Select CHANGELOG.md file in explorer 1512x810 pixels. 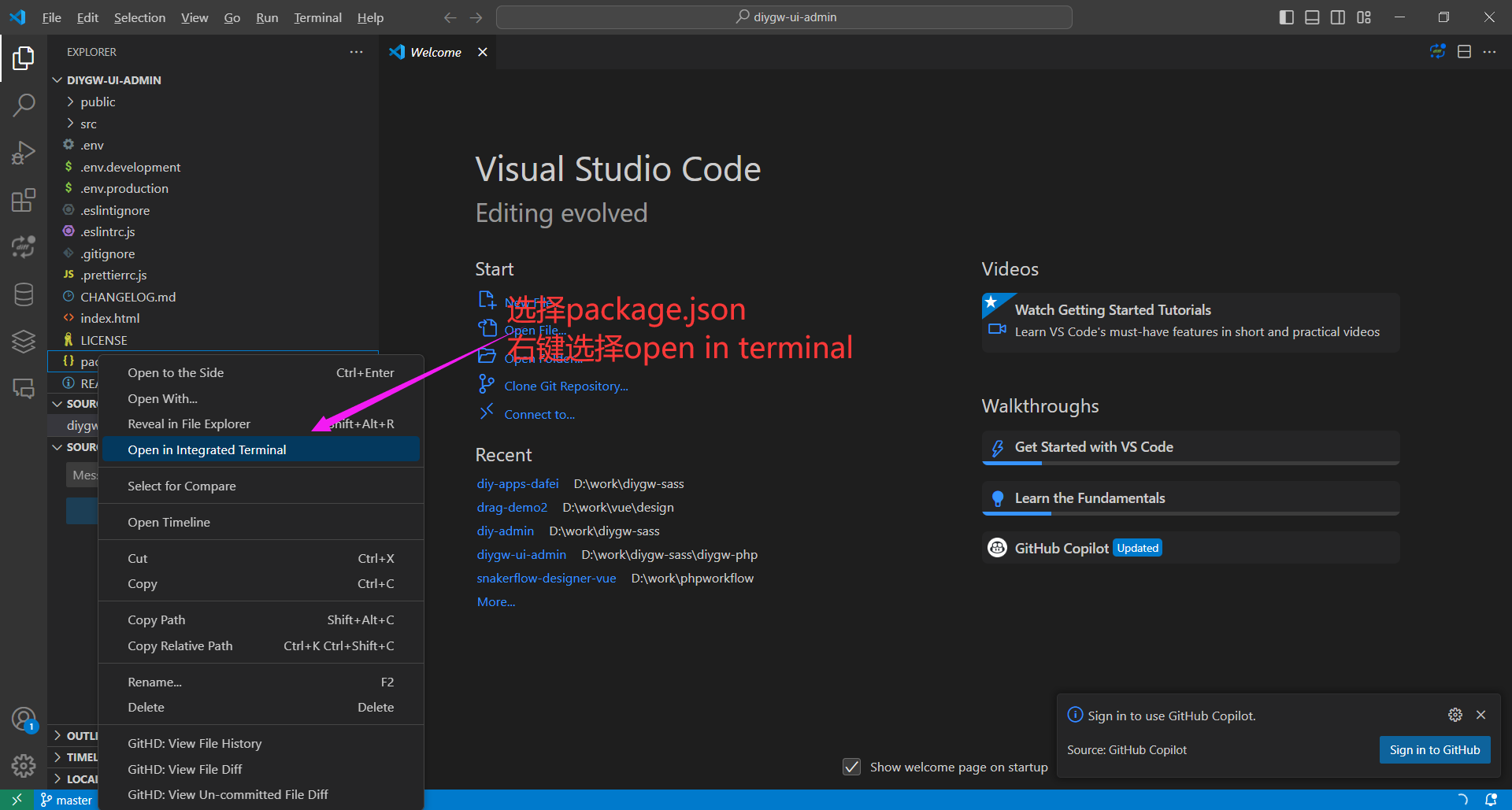(x=128, y=297)
